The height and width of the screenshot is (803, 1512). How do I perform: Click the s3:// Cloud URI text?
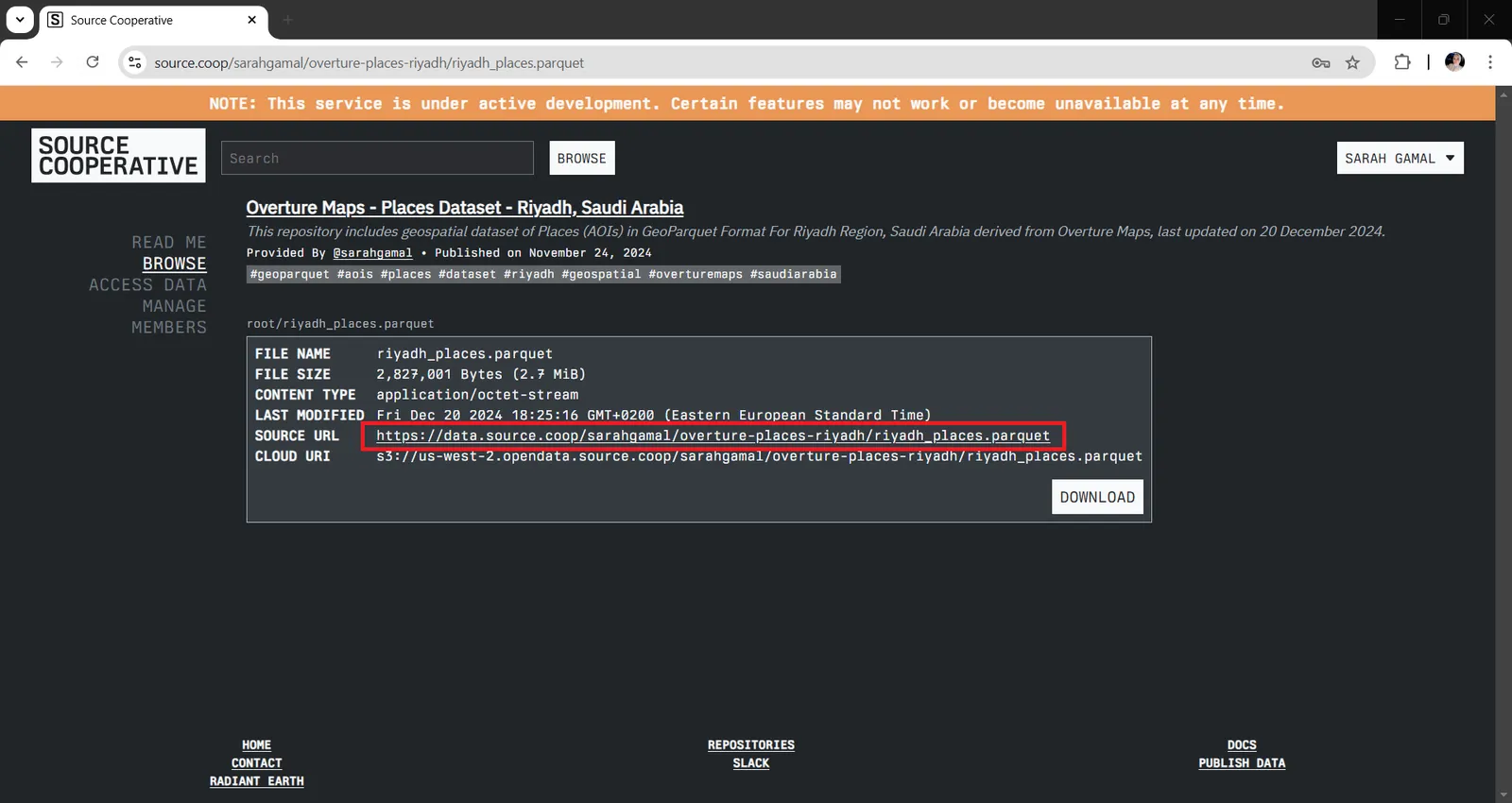point(759,456)
